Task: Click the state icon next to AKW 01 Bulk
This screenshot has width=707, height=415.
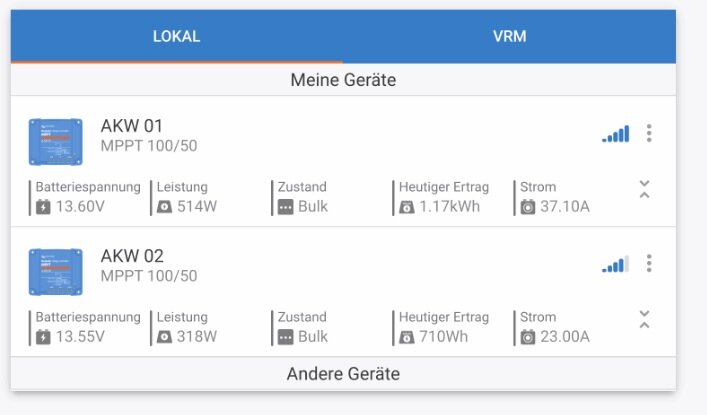Action: pyautogui.click(x=285, y=207)
